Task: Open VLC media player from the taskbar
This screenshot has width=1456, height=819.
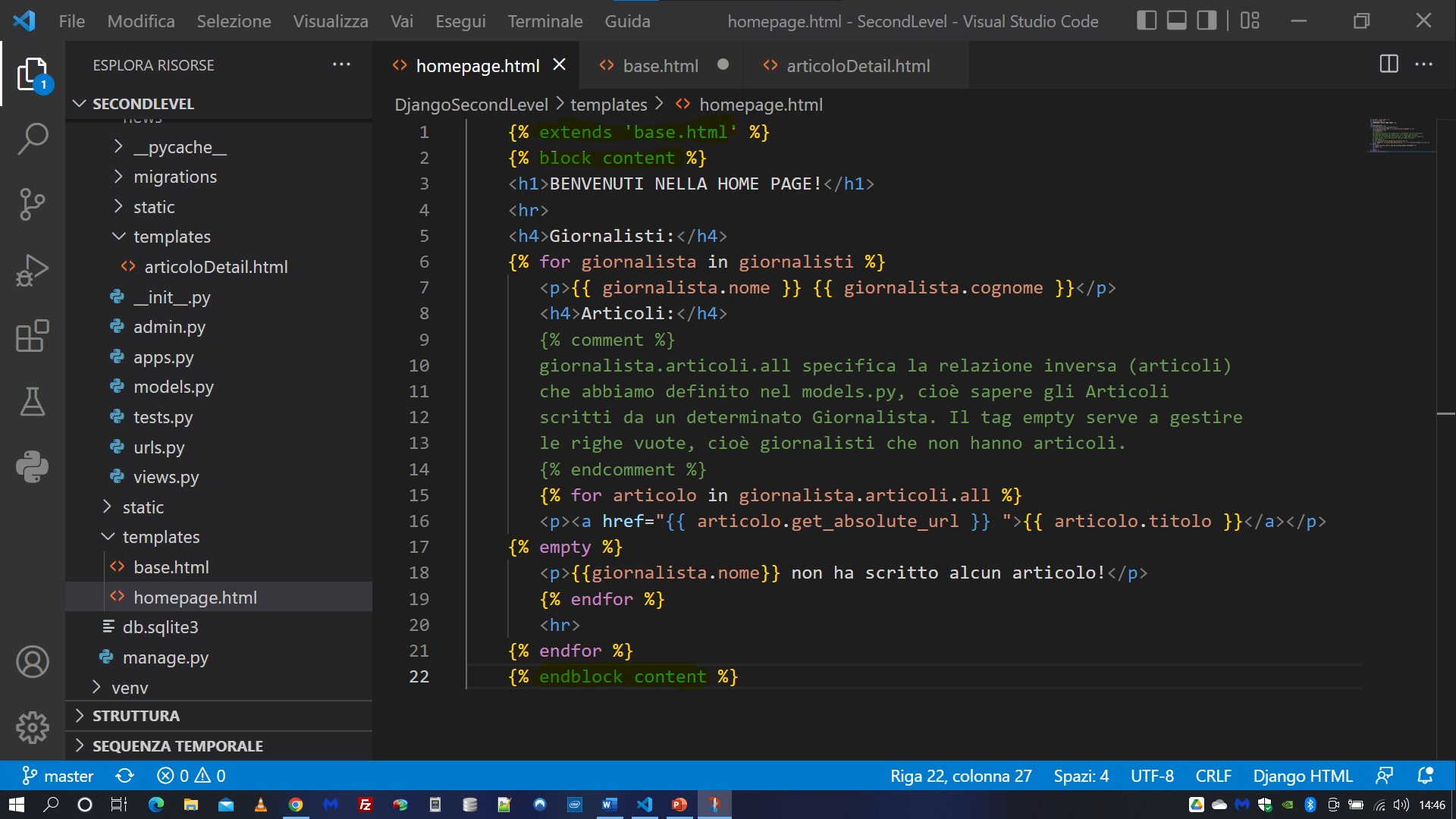Action: tap(261, 805)
